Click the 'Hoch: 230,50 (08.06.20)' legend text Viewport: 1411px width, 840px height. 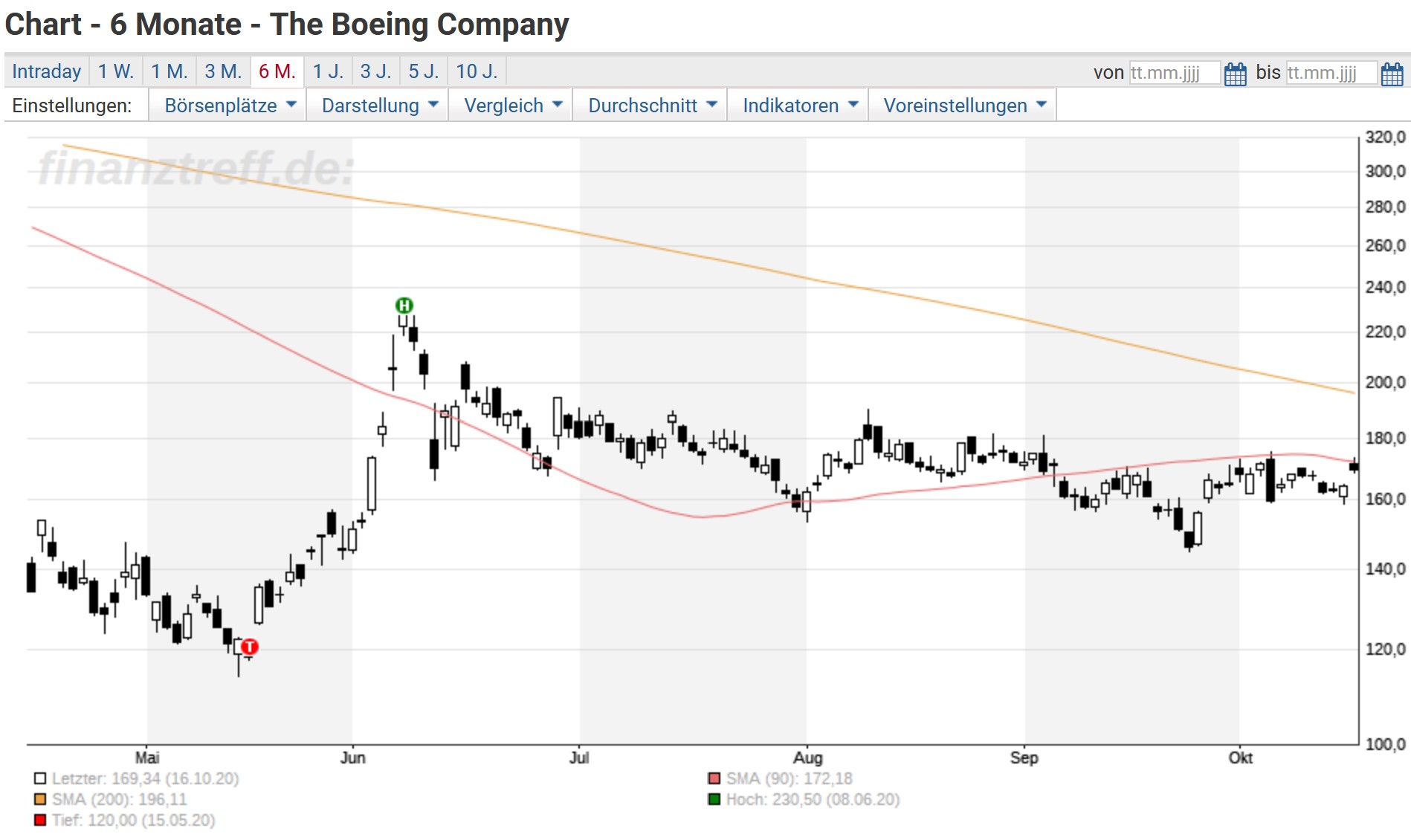813,799
